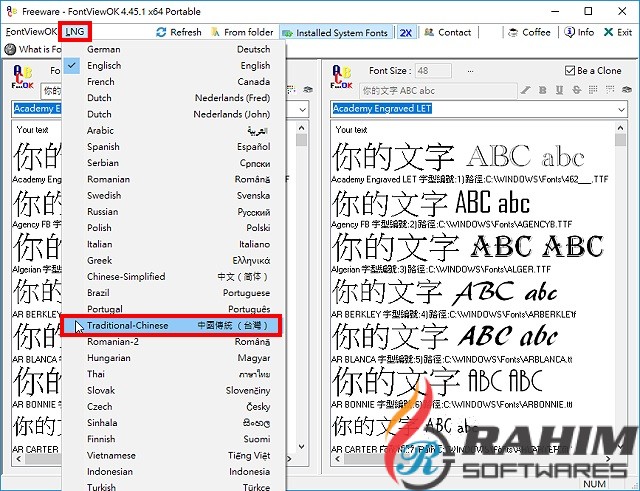Viewport: 640px width, 491px height.
Task: Click the printer icon in left panel
Action: (308, 90)
